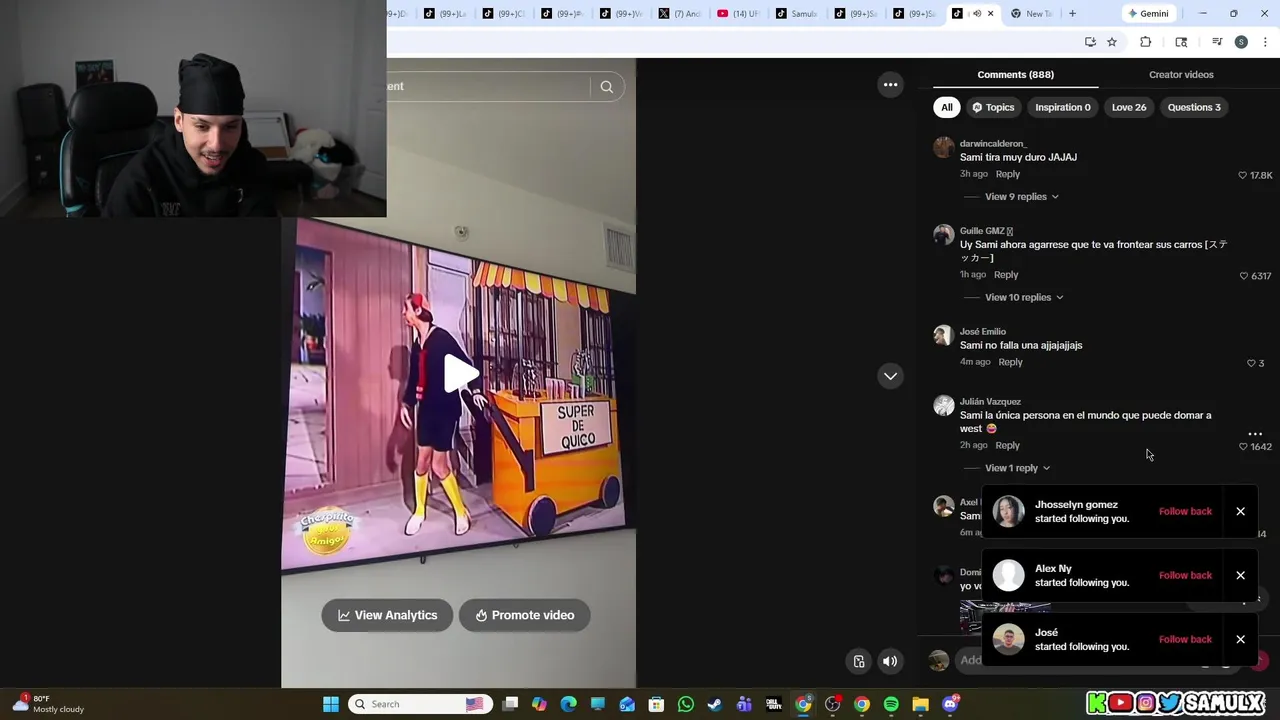
Task: Open Spotify from taskbar
Action: (891, 704)
